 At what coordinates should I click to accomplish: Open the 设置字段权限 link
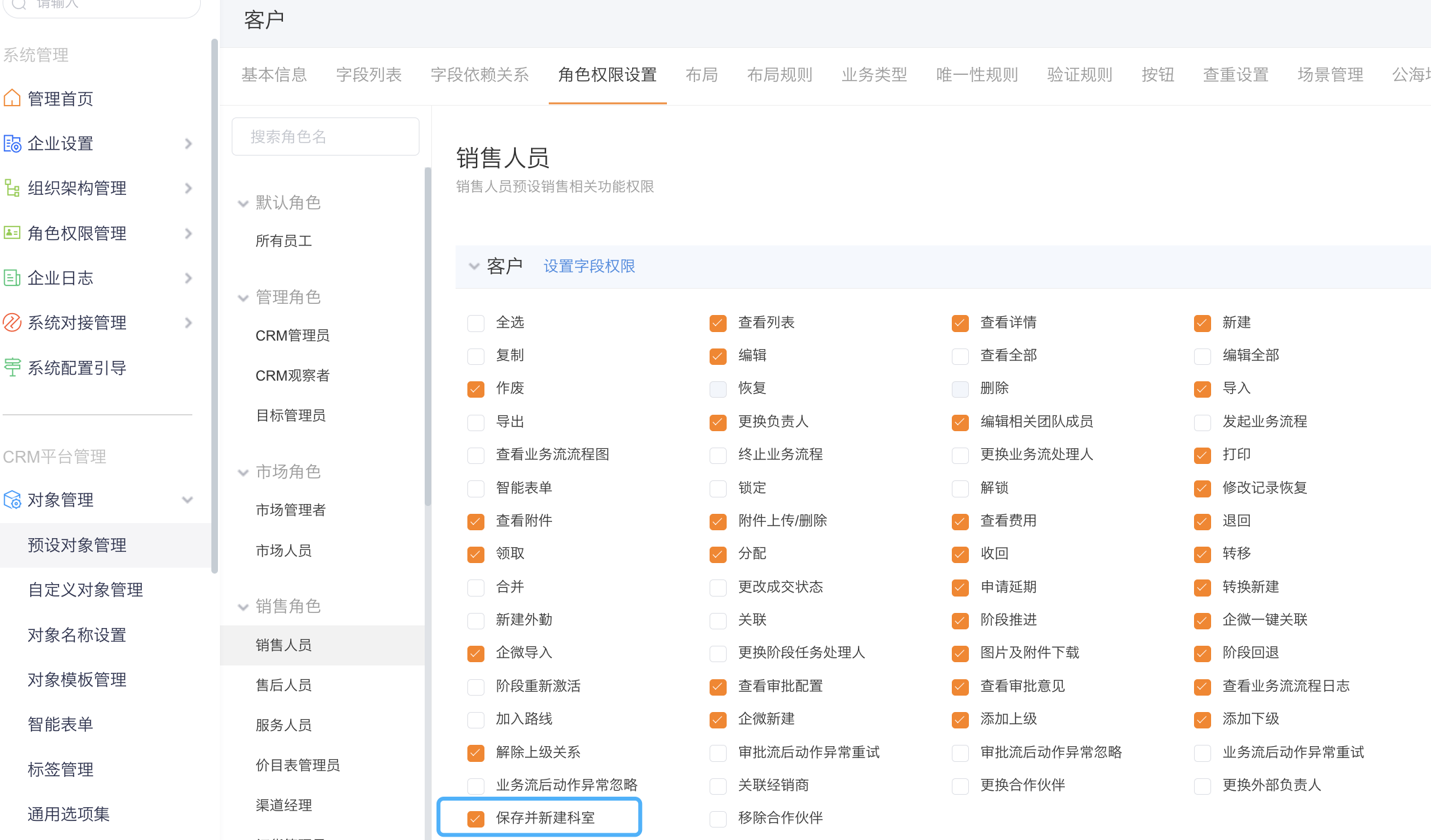[589, 266]
